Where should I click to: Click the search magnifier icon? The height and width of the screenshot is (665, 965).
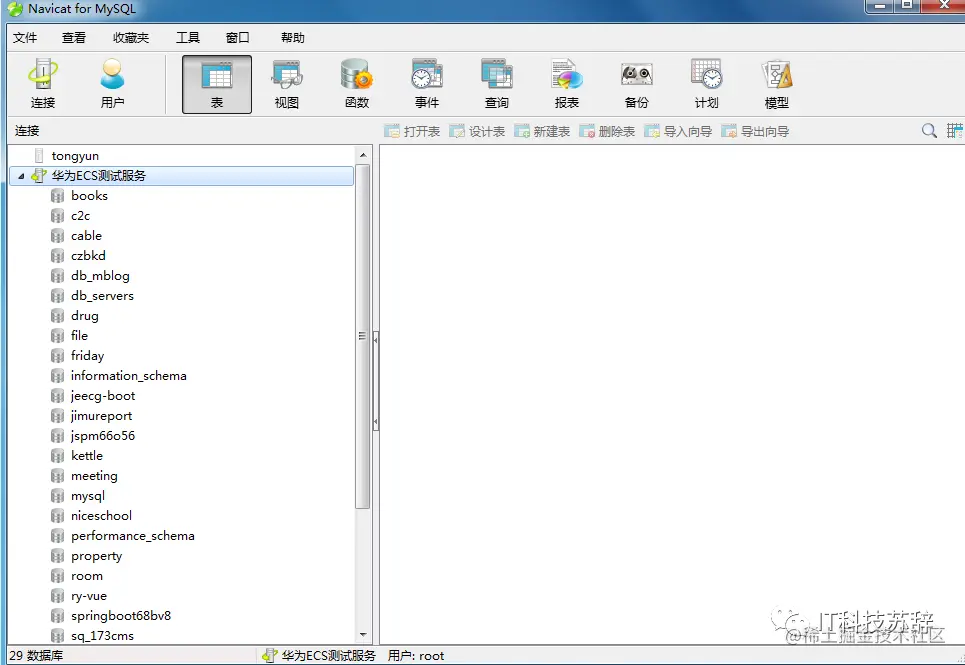coord(929,130)
